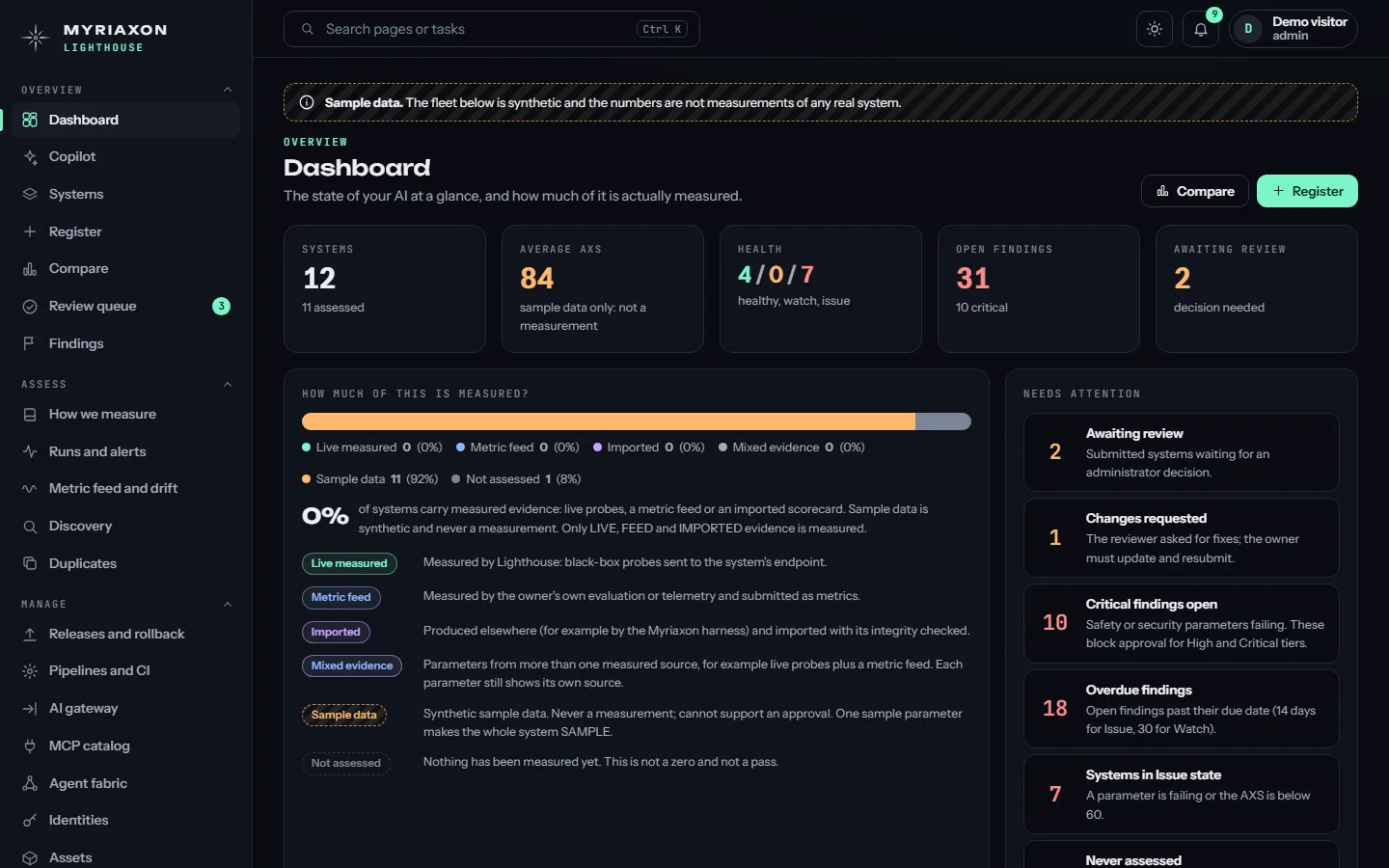The image size is (1389, 868).
Task: Click the Runs and alerts pulse icon
Action: [x=30, y=452]
